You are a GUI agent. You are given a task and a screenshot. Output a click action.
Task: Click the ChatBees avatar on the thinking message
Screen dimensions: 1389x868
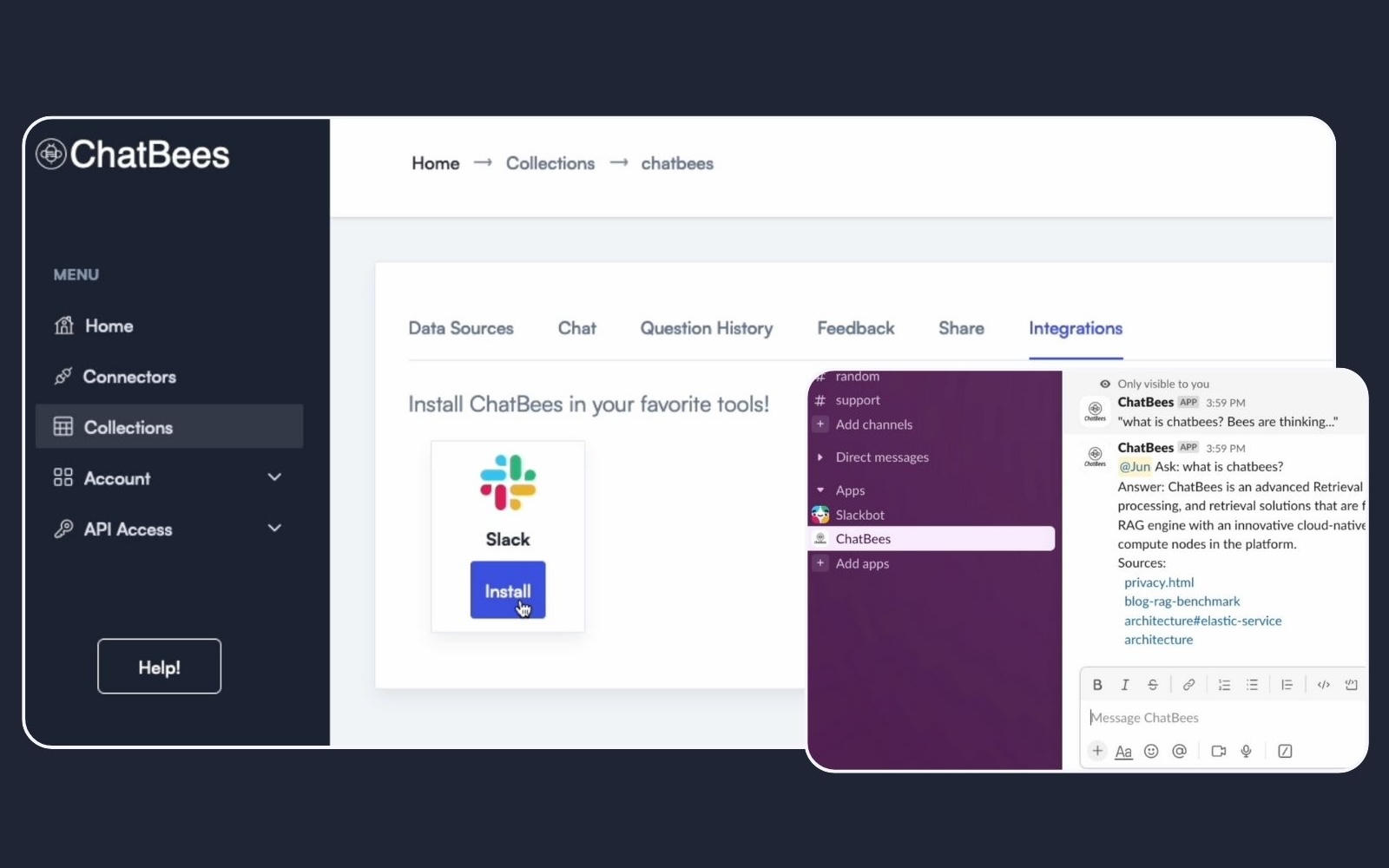point(1096,411)
